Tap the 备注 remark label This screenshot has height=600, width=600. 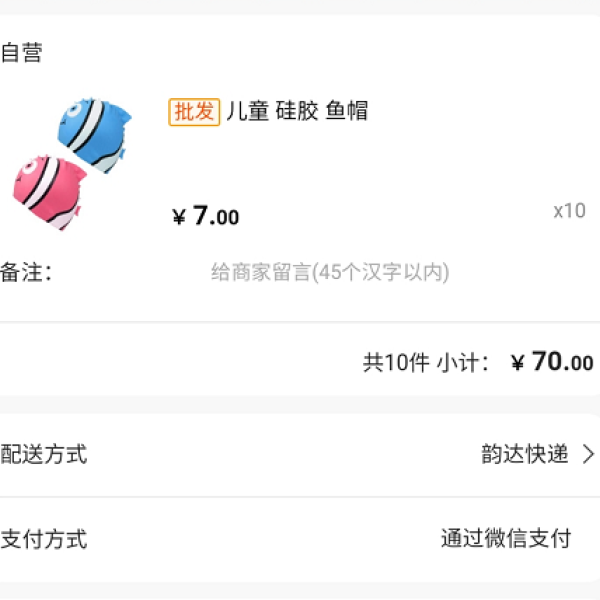coord(26,272)
